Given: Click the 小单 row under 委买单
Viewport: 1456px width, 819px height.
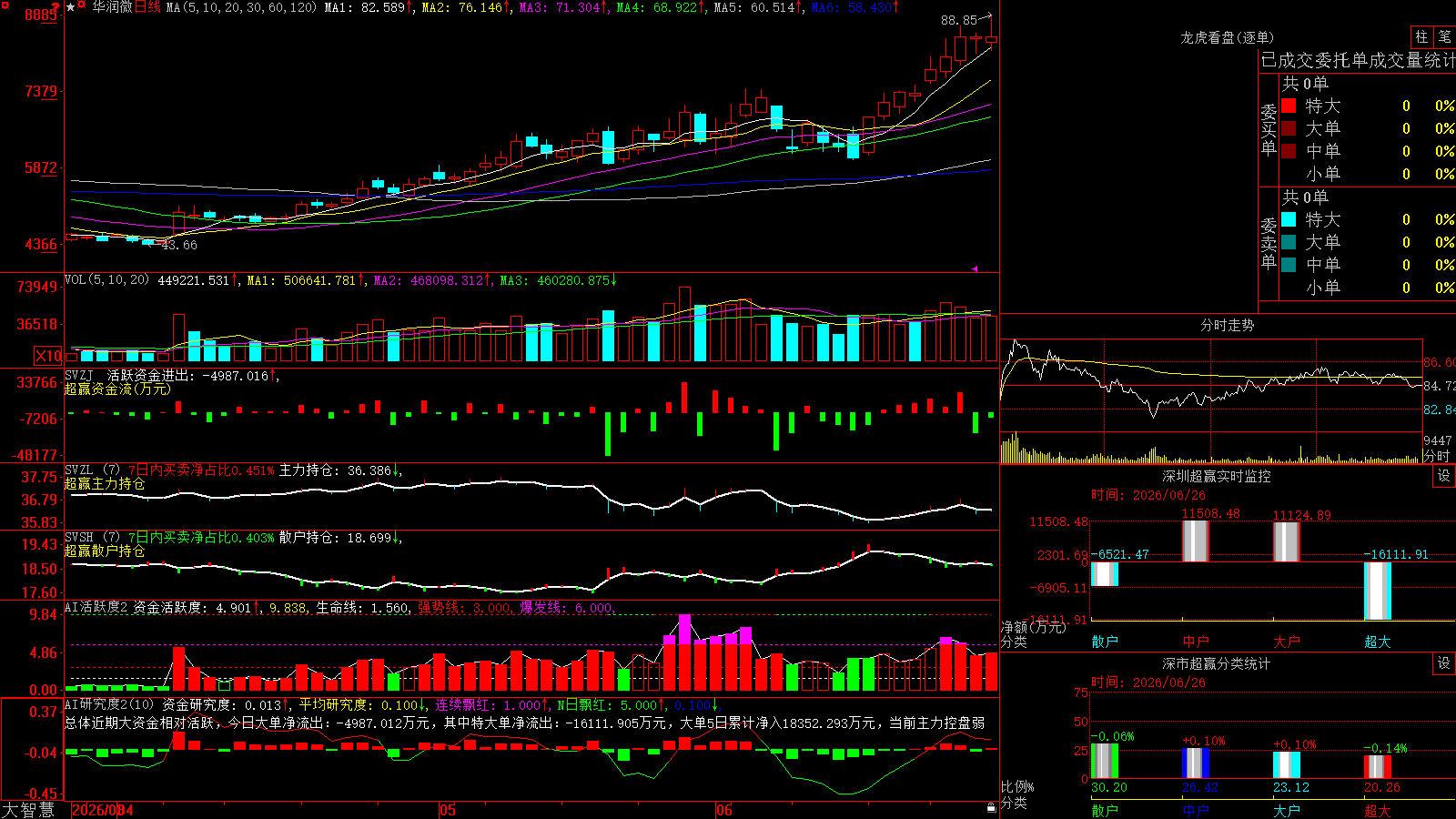Looking at the screenshot, I should (1368, 174).
